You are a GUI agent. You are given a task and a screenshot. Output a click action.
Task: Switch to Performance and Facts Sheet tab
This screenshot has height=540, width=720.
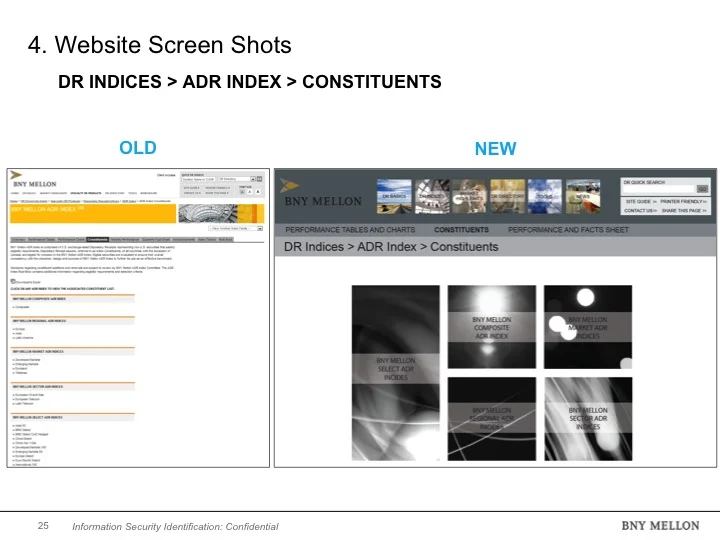pyautogui.click(x=568, y=230)
